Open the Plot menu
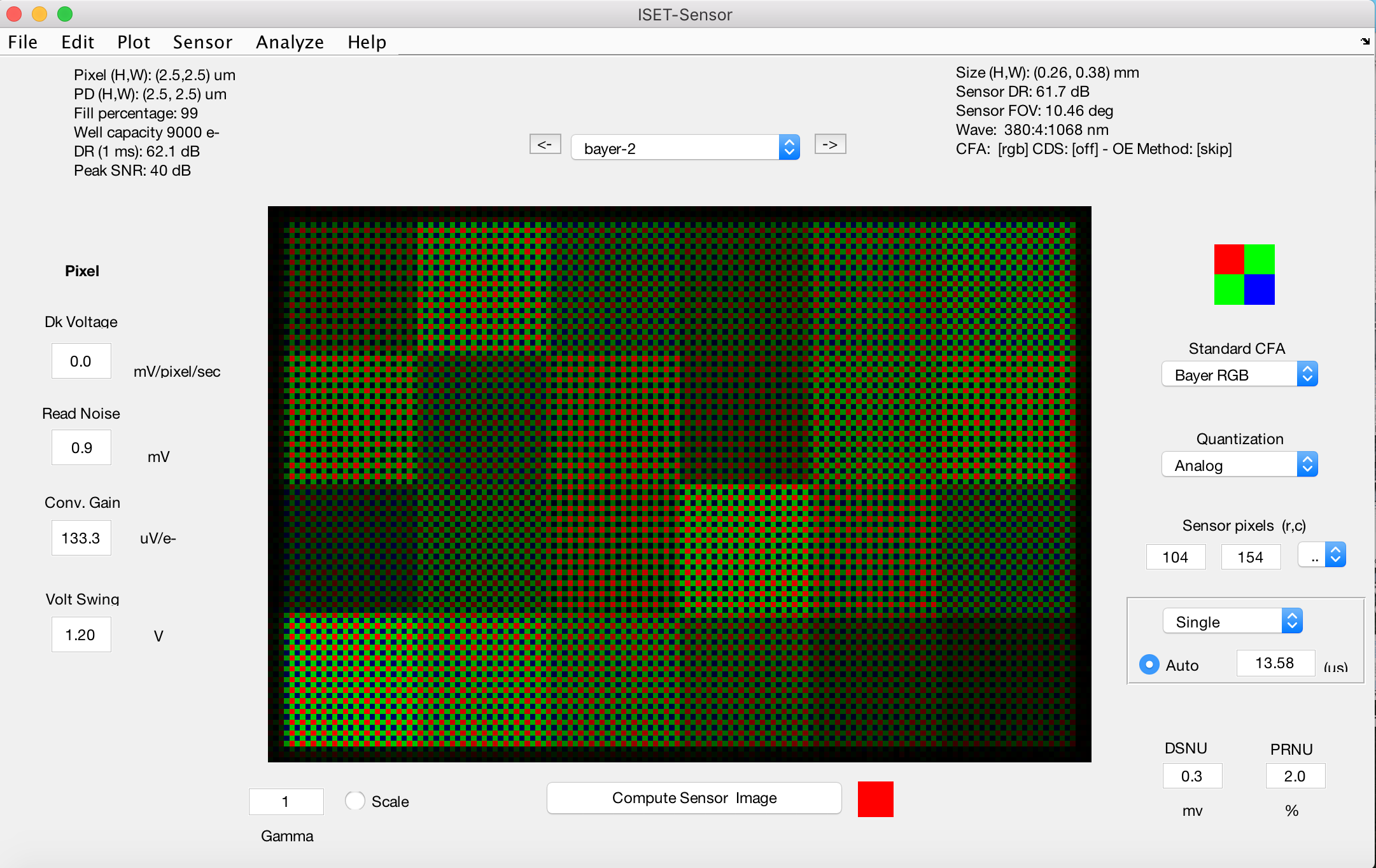Screen dimensions: 1376x868 [x=133, y=42]
